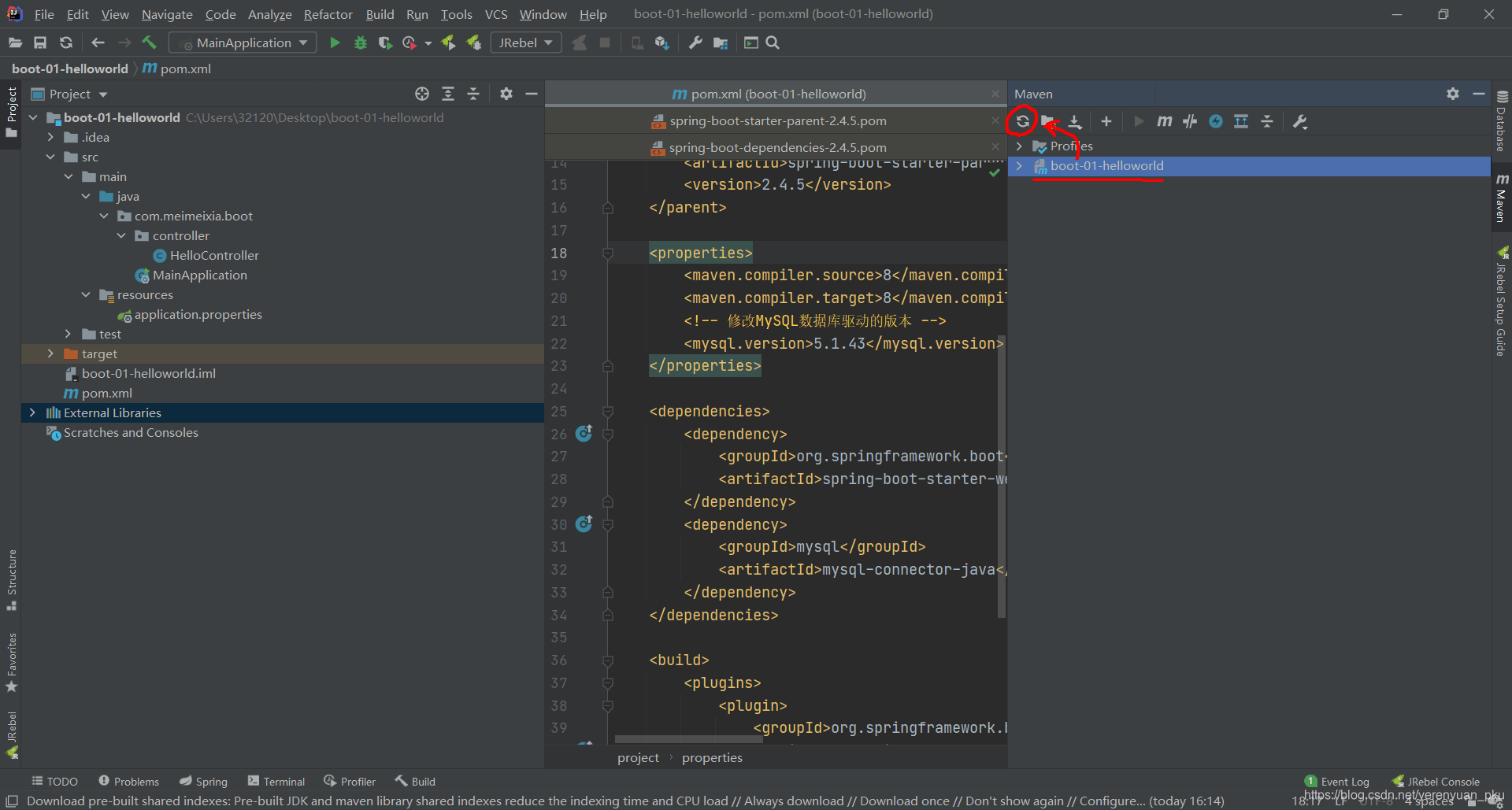Viewport: 1512px width, 810px height.
Task: Collapse all nodes in Maven panel
Action: (1267, 121)
